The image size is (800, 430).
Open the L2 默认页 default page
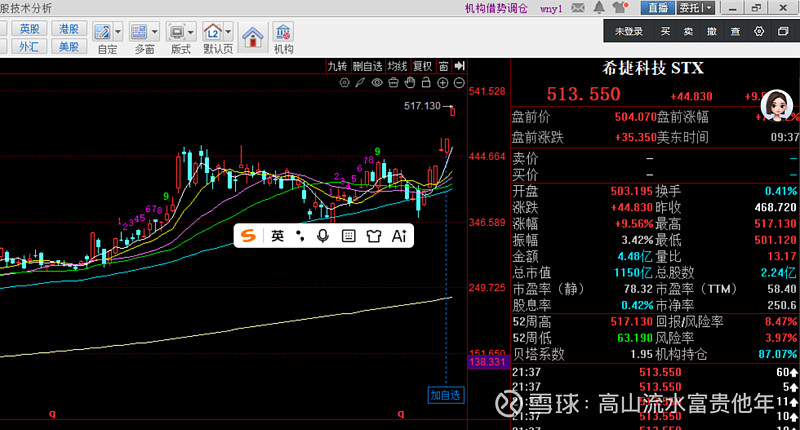click(212, 32)
